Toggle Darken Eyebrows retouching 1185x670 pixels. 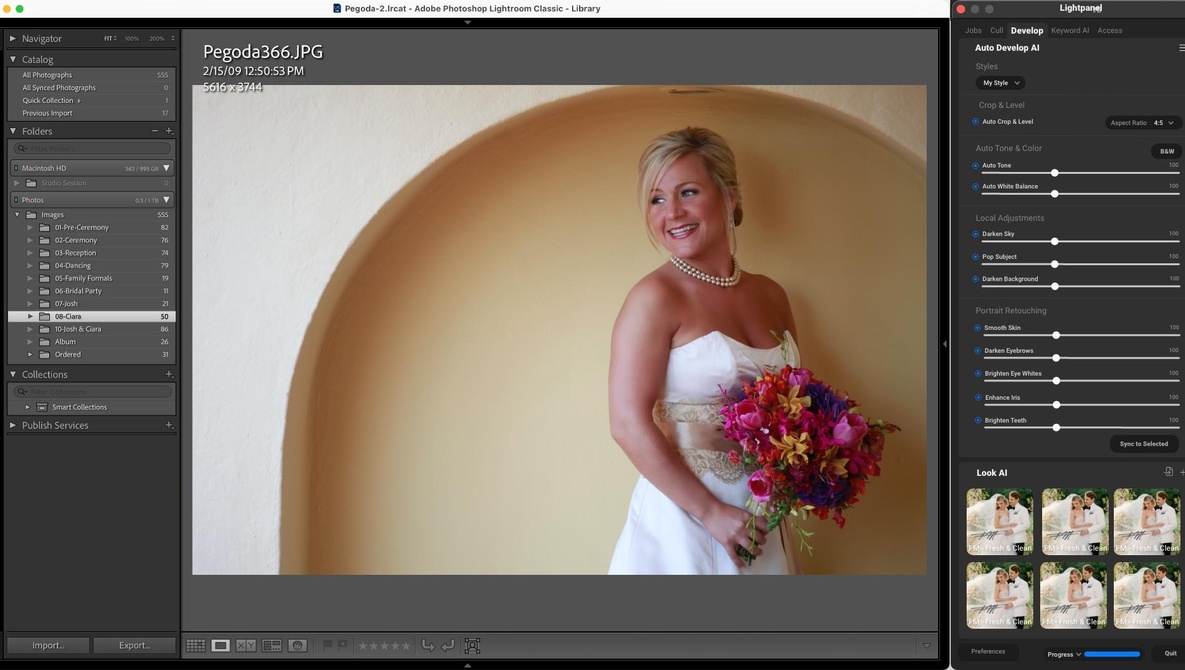[977, 350]
